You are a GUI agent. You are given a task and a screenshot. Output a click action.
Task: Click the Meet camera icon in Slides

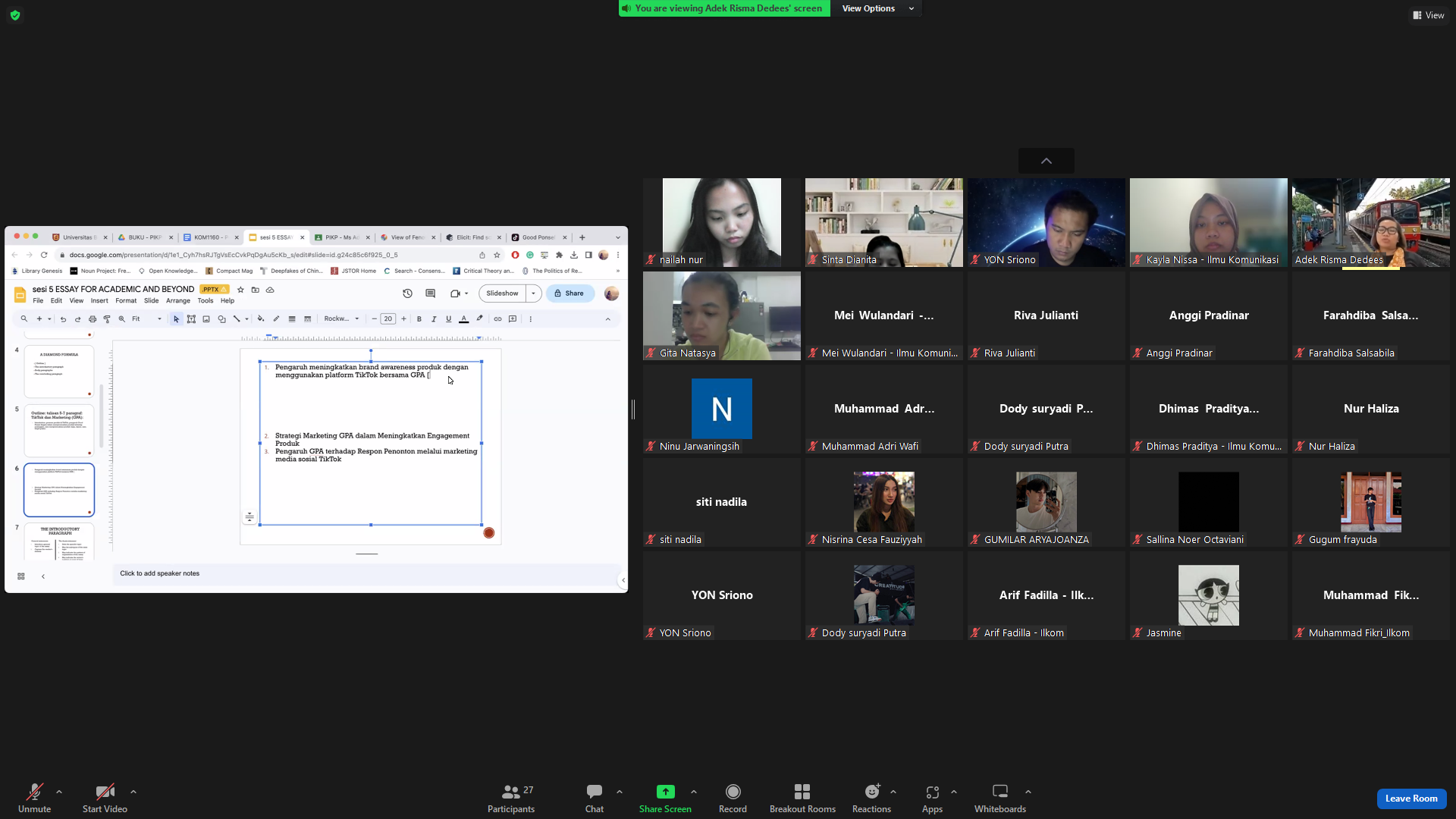click(455, 293)
